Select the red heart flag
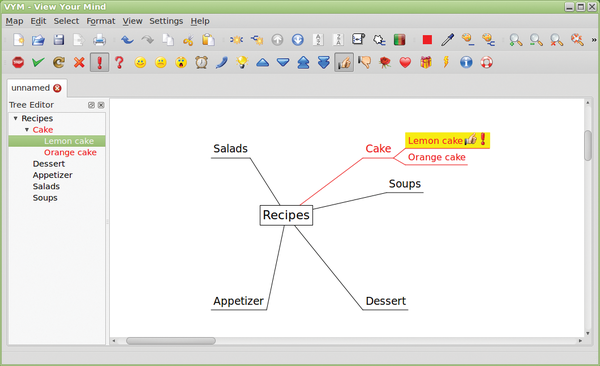The image size is (600, 366). (405, 62)
